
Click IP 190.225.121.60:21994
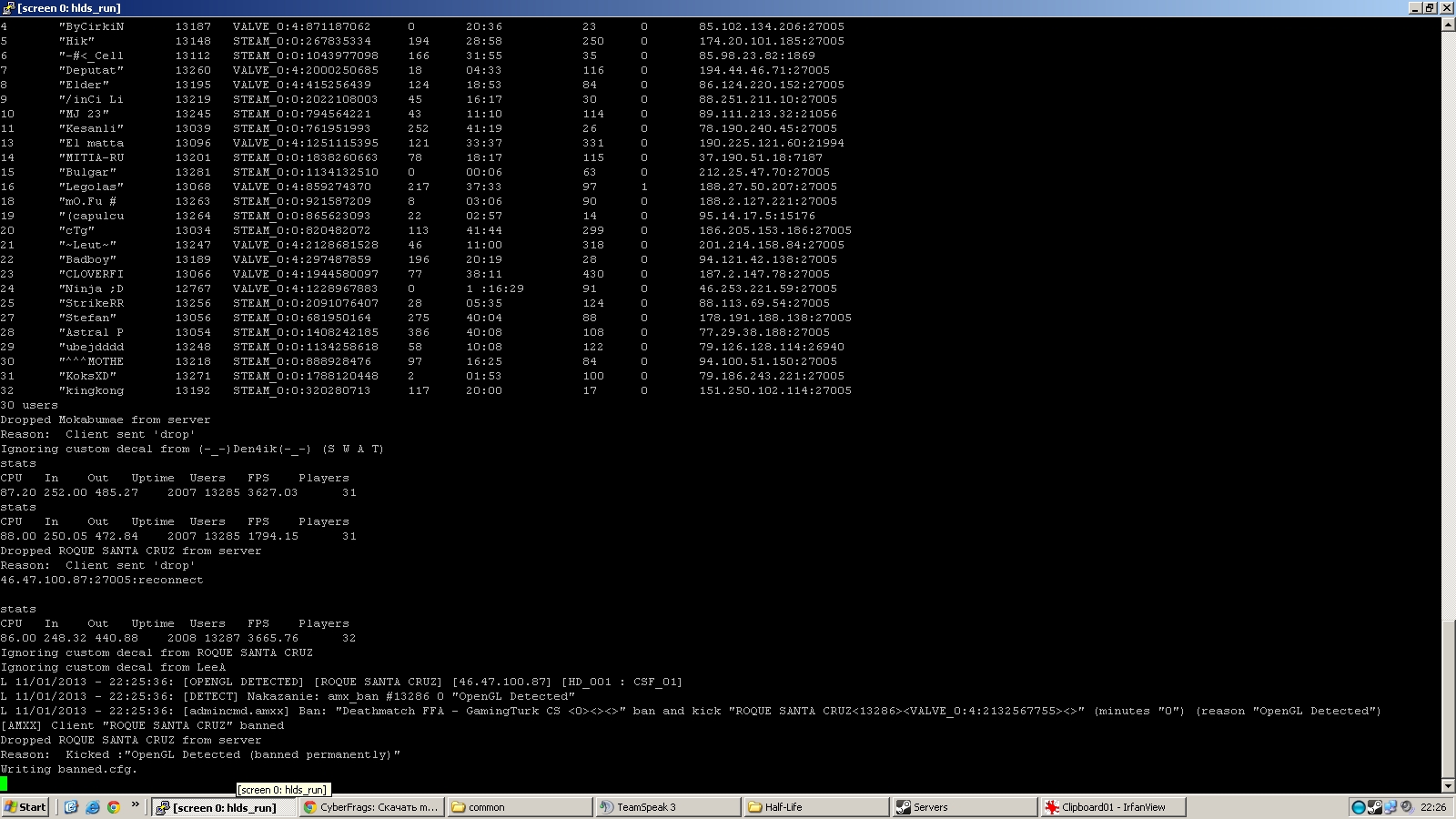click(x=772, y=143)
